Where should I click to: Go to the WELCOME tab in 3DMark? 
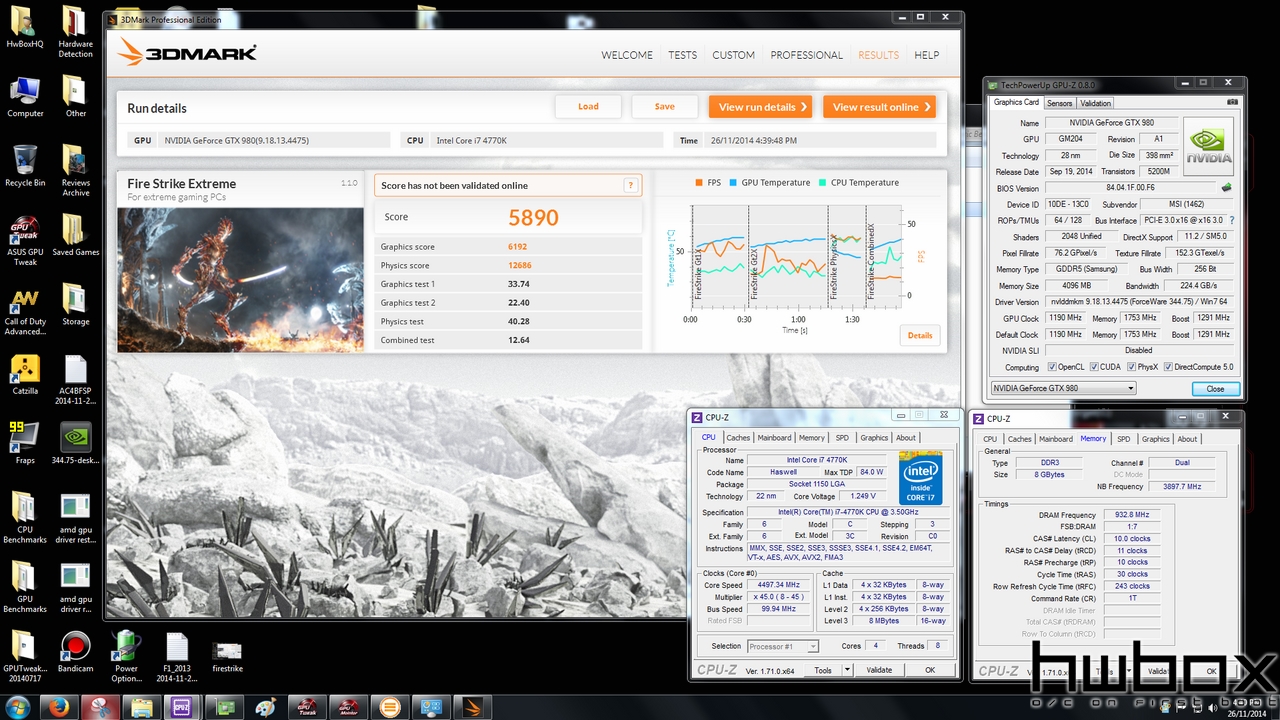point(627,55)
